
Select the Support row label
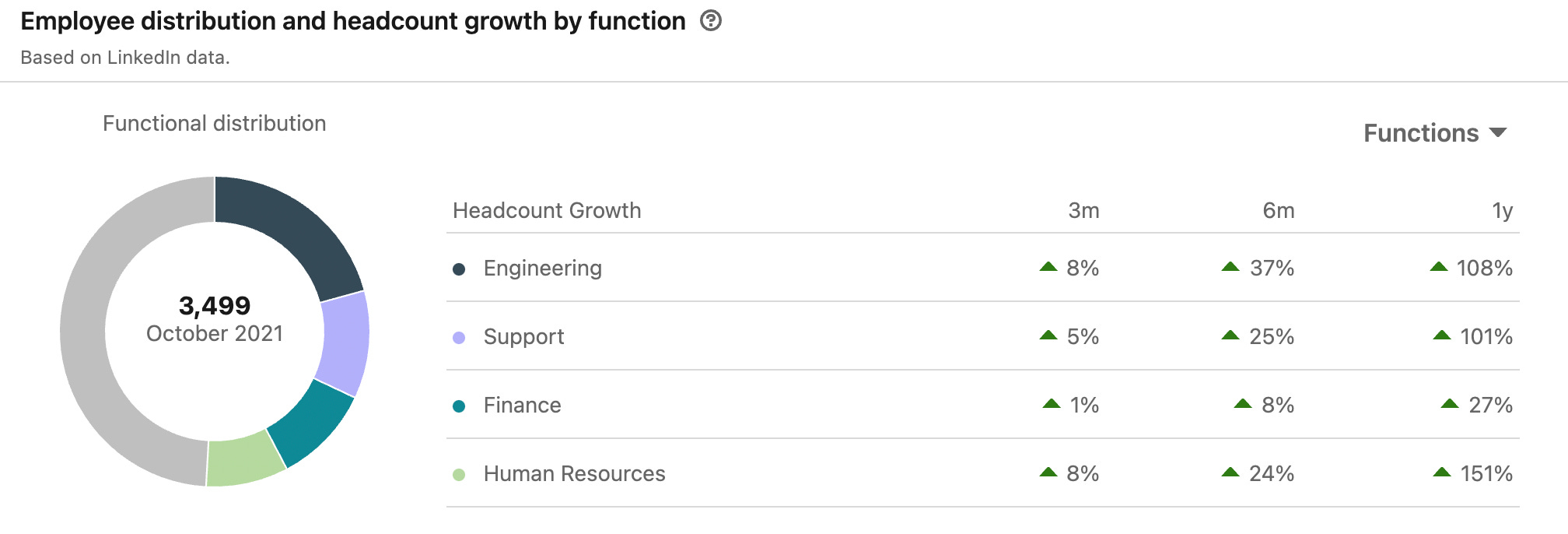[x=523, y=337]
